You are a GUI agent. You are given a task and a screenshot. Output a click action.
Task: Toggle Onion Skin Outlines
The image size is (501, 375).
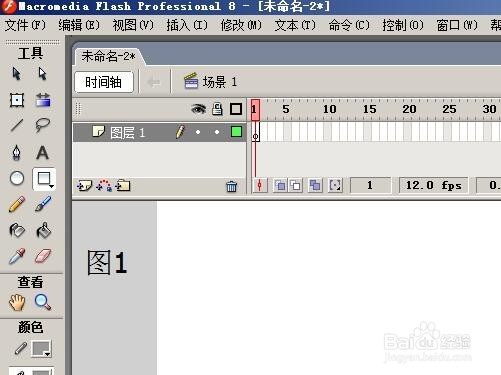296,185
